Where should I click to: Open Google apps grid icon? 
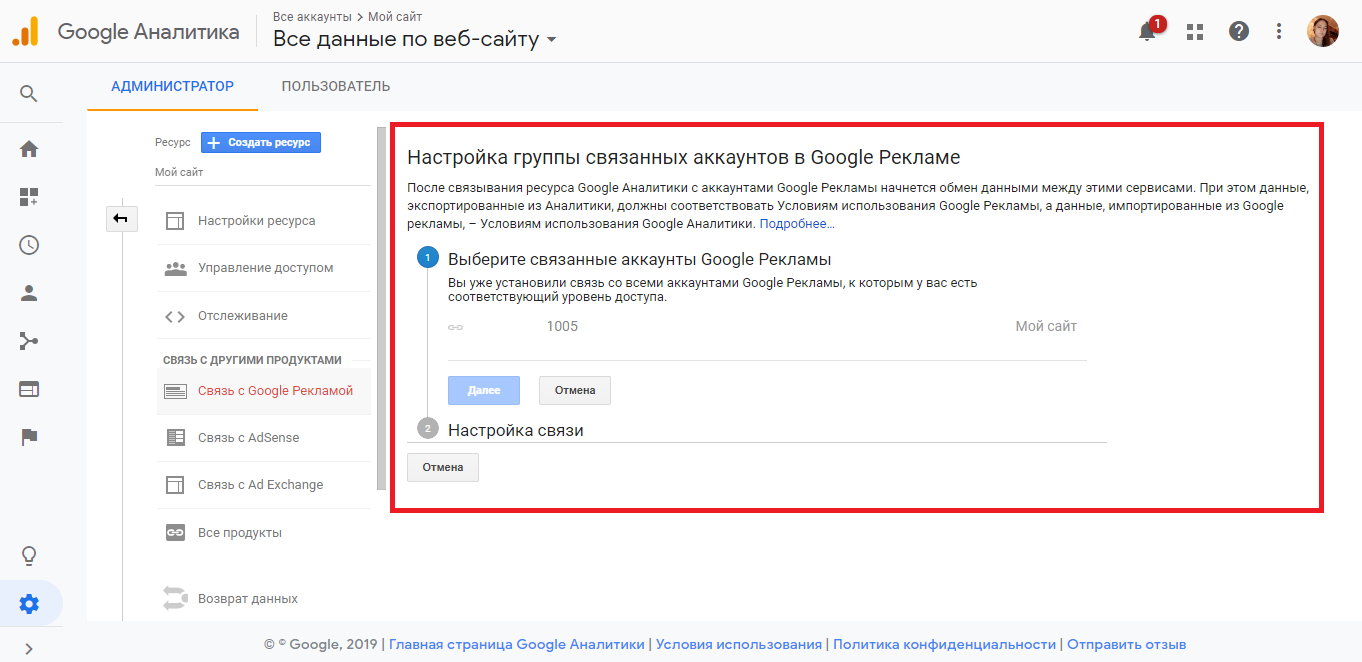pyautogui.click(x=1195, y=31)
